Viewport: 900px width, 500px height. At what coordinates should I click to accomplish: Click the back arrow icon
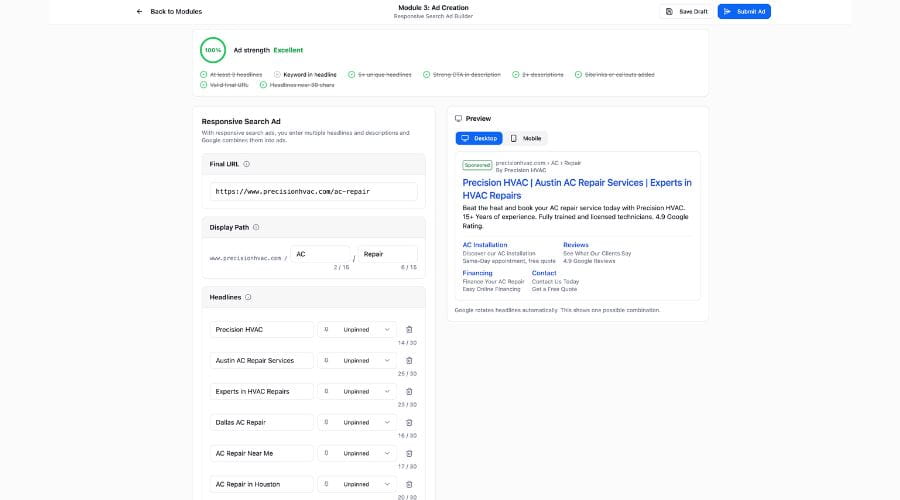140,11
